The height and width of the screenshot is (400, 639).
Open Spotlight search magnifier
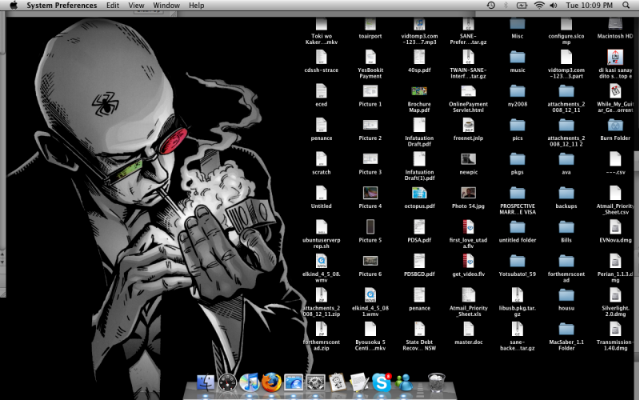point(626,5)
